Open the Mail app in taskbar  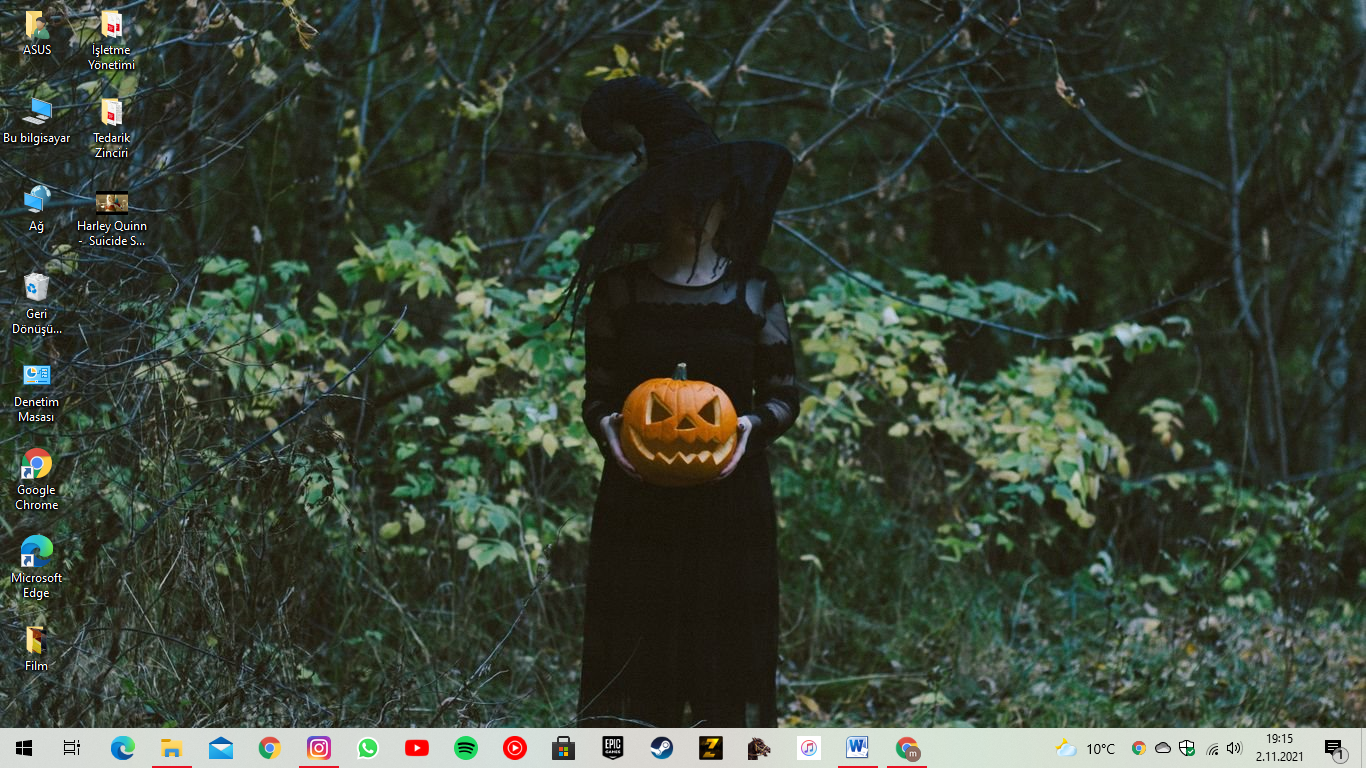click(x=221, y=748)
